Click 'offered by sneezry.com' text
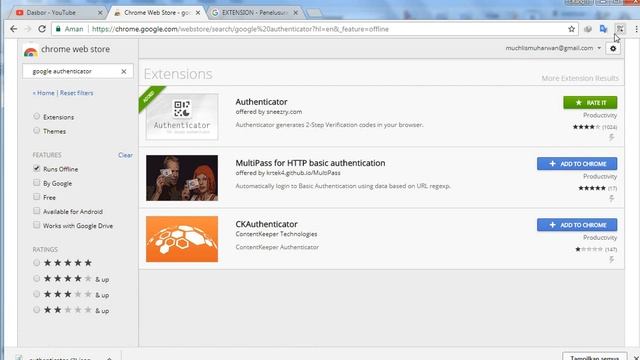640x360 pixels. tap(269, 112)
